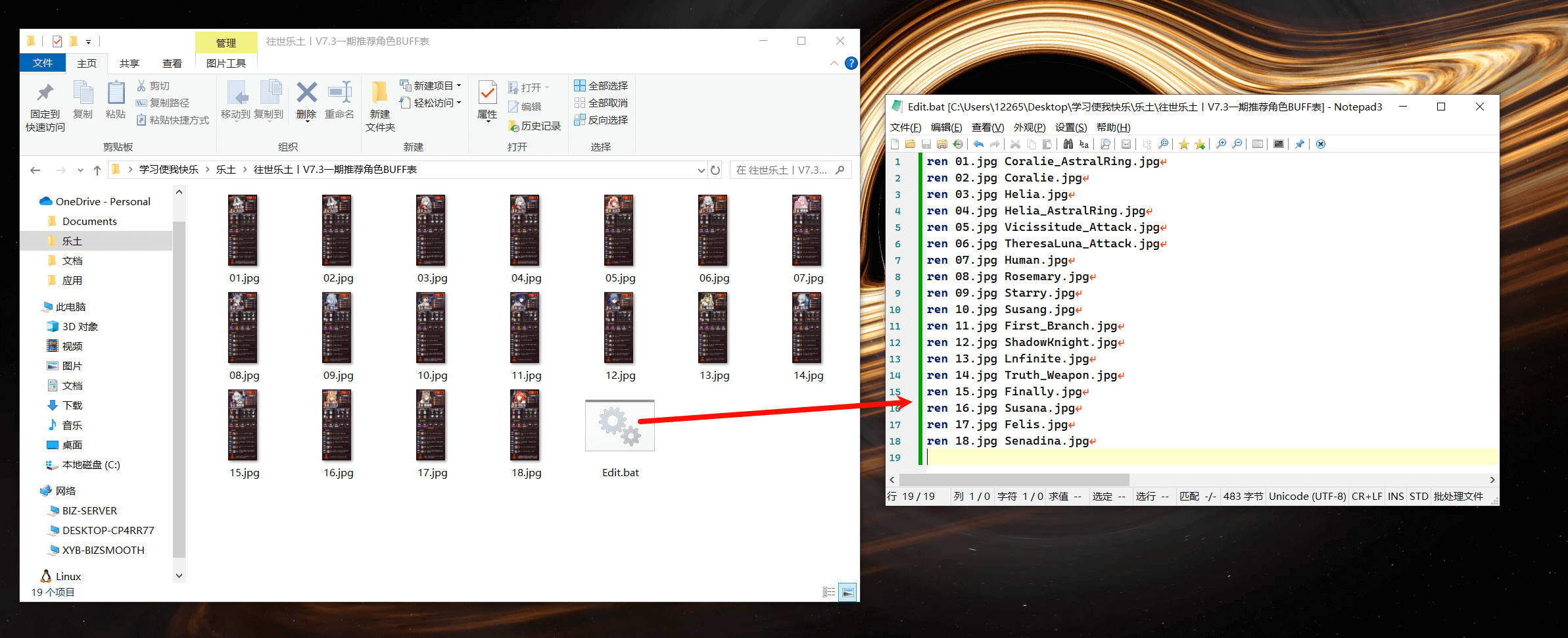
Task: Open Replace dialog icon in Notepad3
Action: 1084,144
